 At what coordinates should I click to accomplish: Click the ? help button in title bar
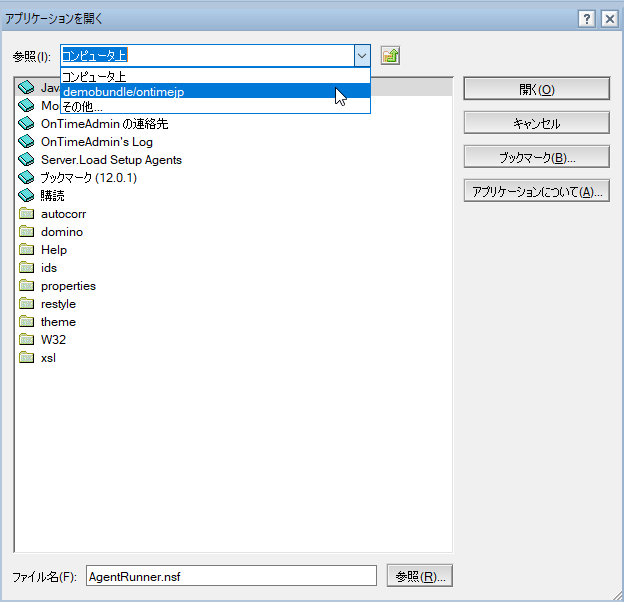[x=587, y=19]
